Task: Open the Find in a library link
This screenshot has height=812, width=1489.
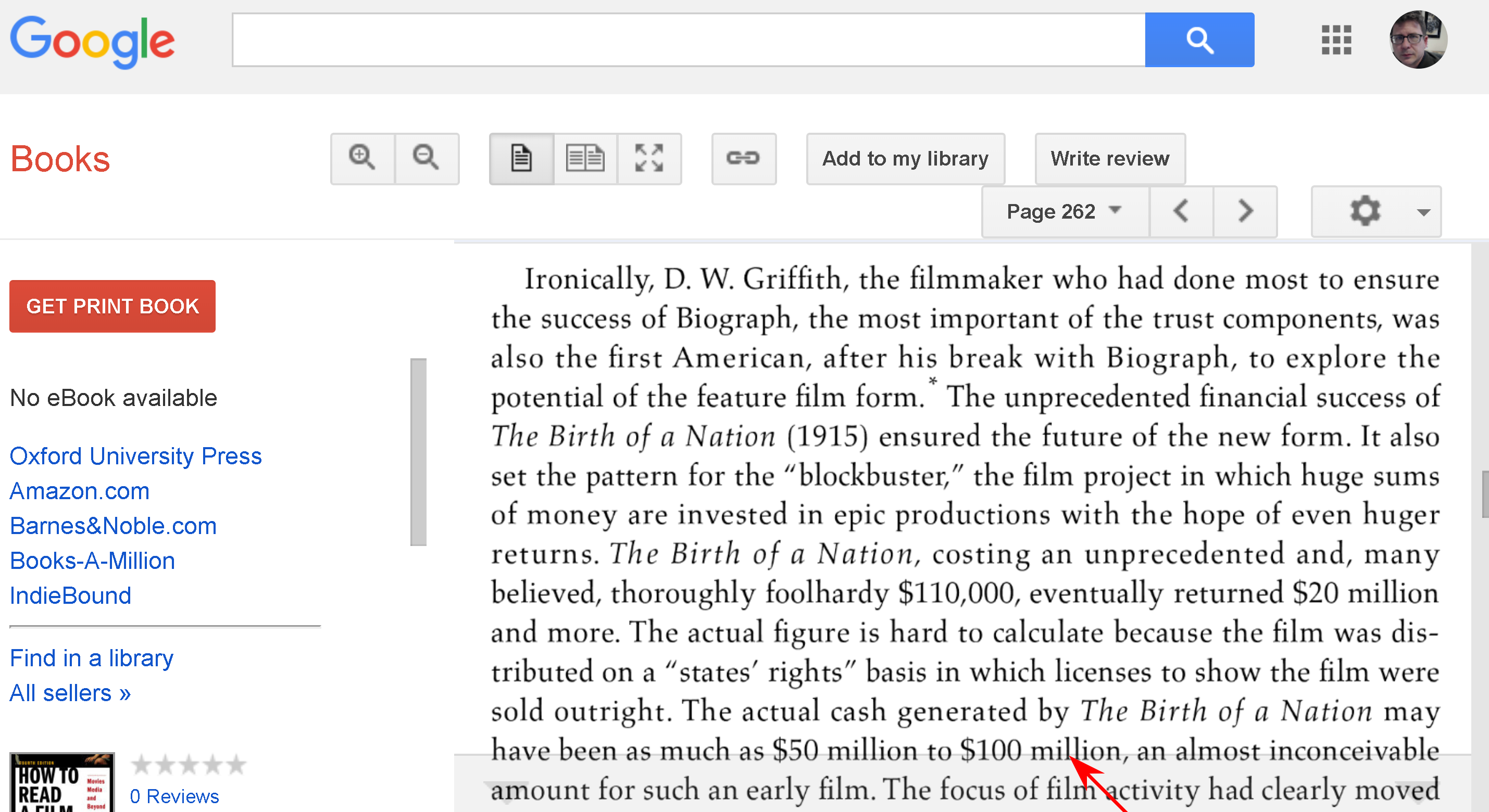Action: tap(91, 658)
